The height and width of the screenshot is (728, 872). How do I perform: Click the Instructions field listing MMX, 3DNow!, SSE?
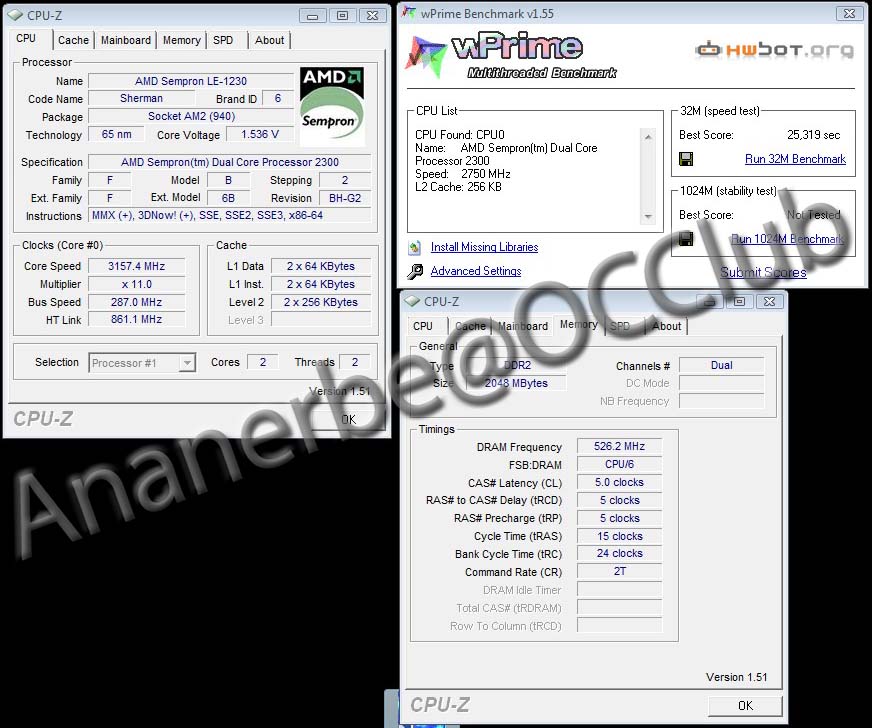230,215
